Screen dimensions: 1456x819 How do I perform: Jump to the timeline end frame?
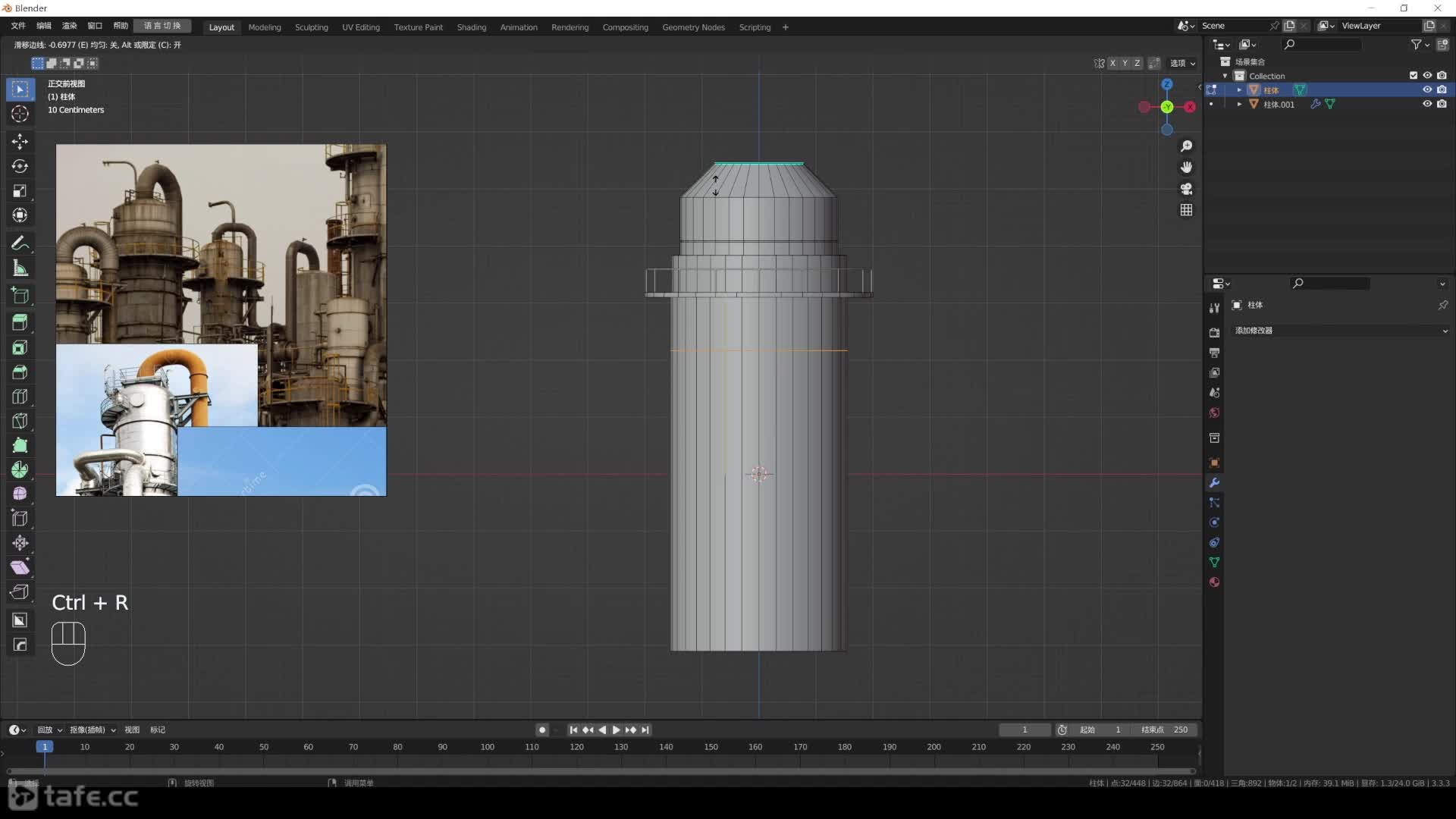click(645, 730)
